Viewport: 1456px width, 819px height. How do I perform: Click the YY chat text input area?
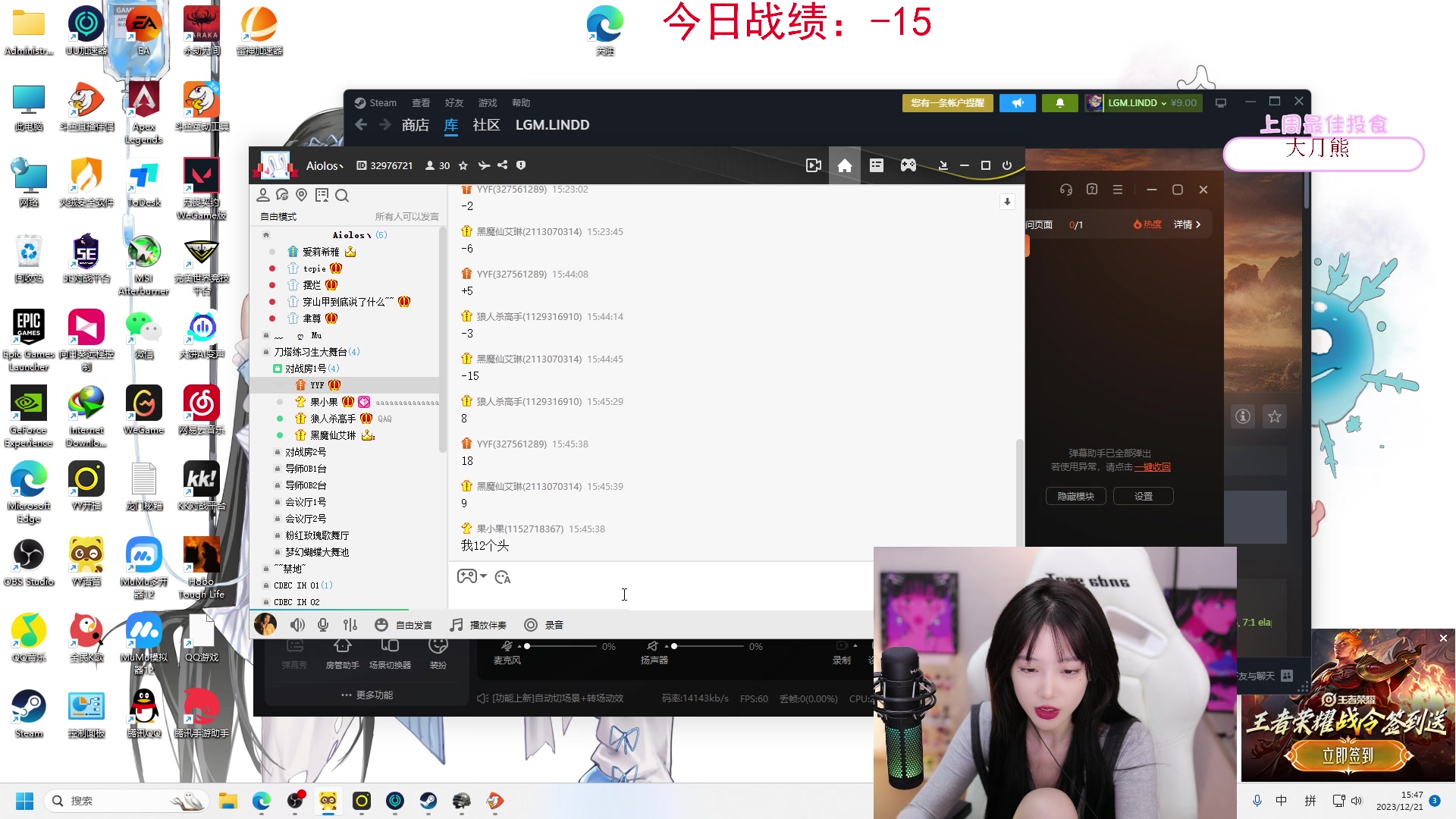point(660,597)
